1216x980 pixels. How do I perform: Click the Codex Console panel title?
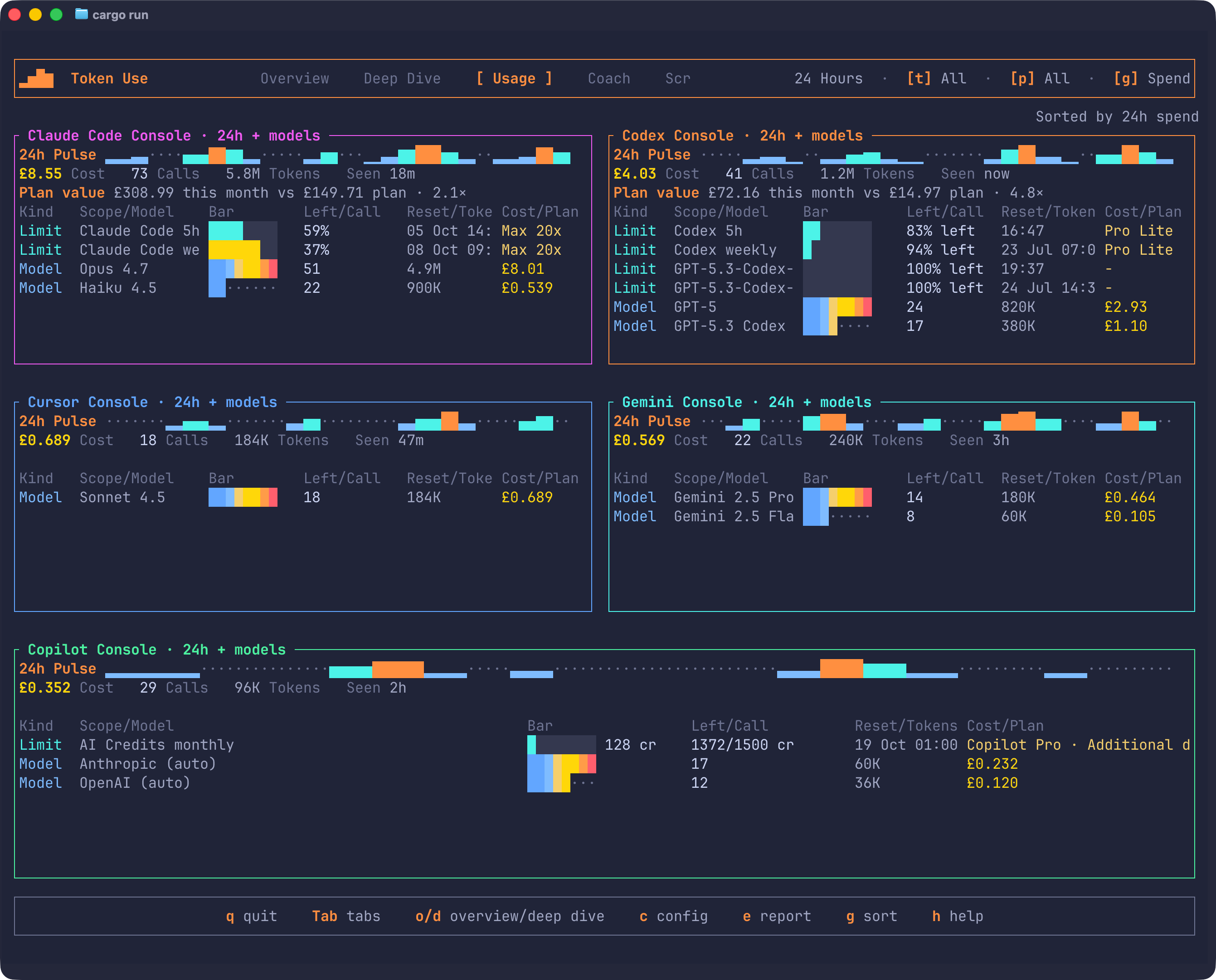[x=742, y=136]
